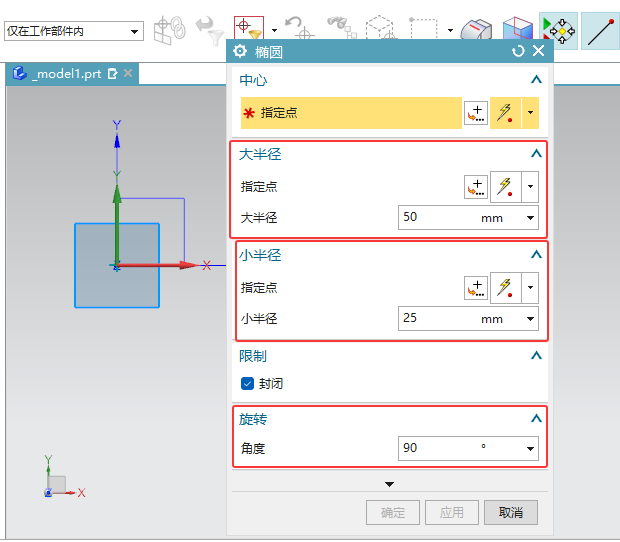Click the green Y axis arrow handle
The height and width of the screenshot is (542, 620).
tap(117, 194)
